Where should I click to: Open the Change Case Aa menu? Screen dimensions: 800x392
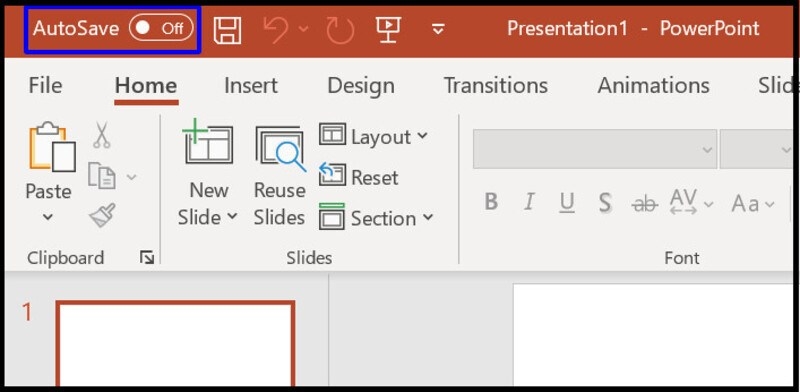[x=753, y=204]
